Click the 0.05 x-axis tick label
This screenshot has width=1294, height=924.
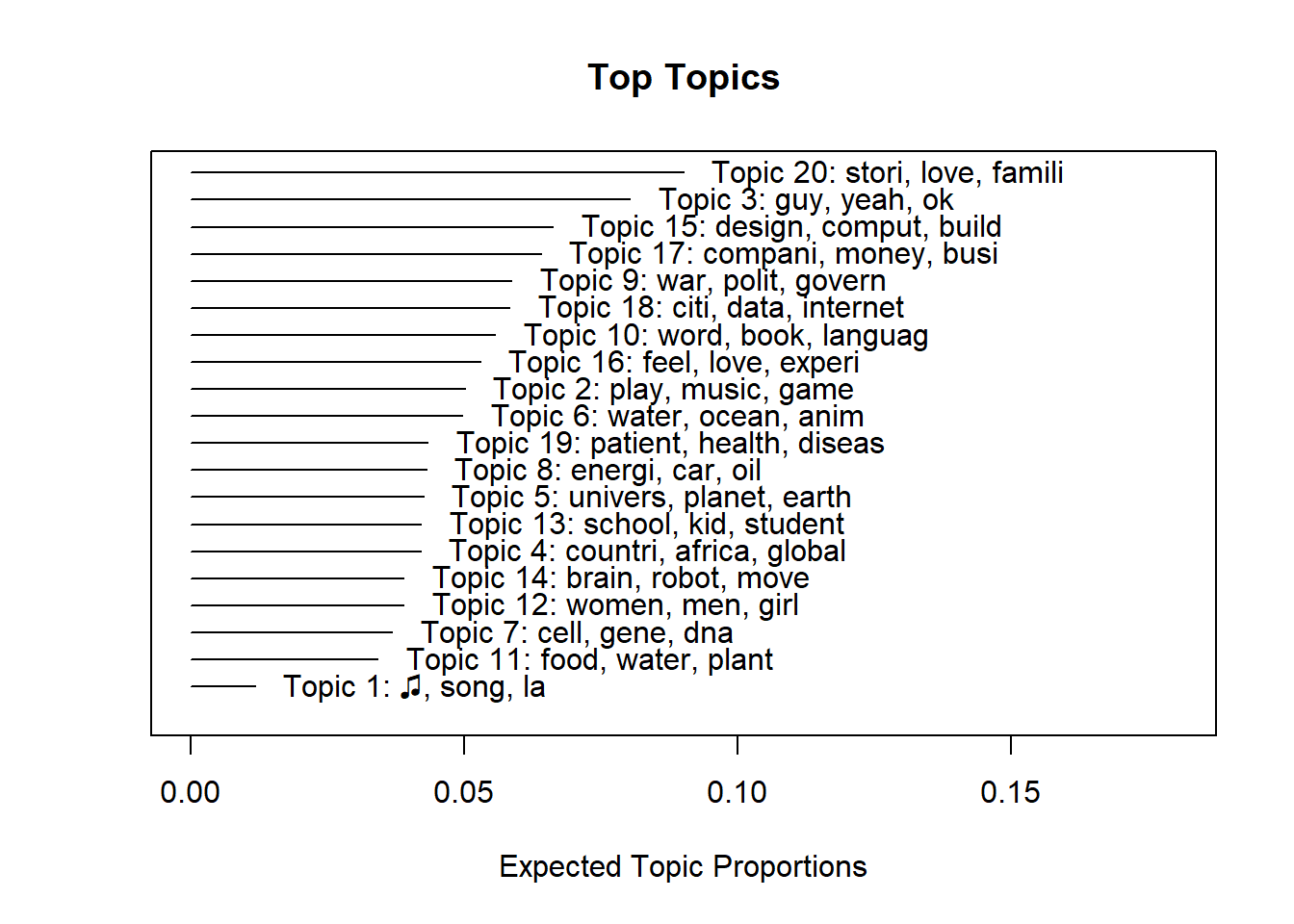click(x=463, y=792)
